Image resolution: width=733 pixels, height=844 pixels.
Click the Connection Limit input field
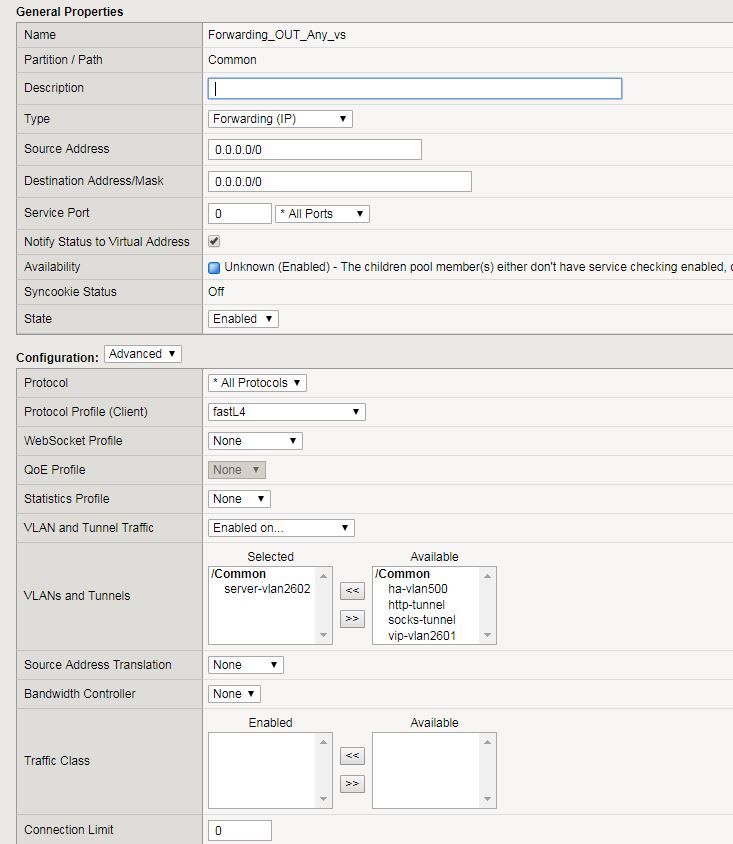click(239, 830)
